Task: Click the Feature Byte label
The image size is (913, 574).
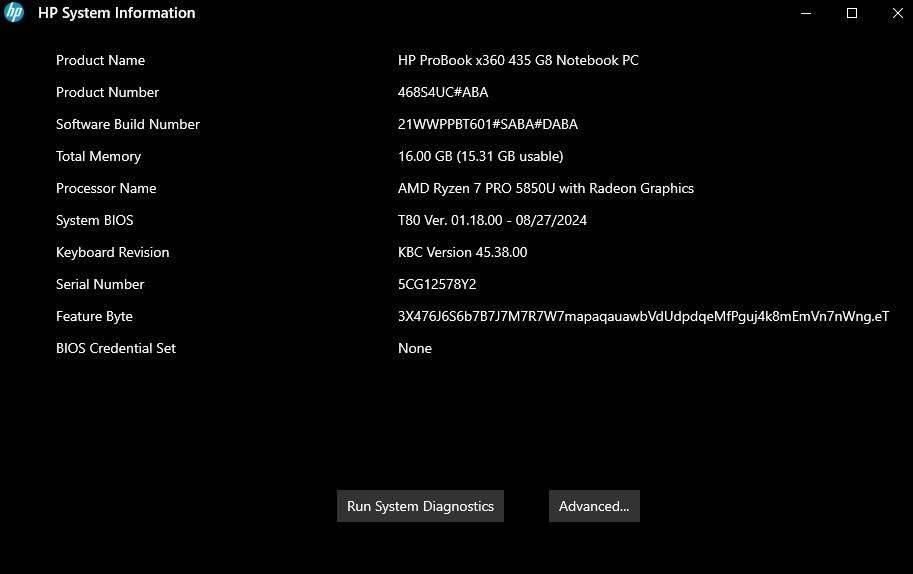Action: click(94, 316)
